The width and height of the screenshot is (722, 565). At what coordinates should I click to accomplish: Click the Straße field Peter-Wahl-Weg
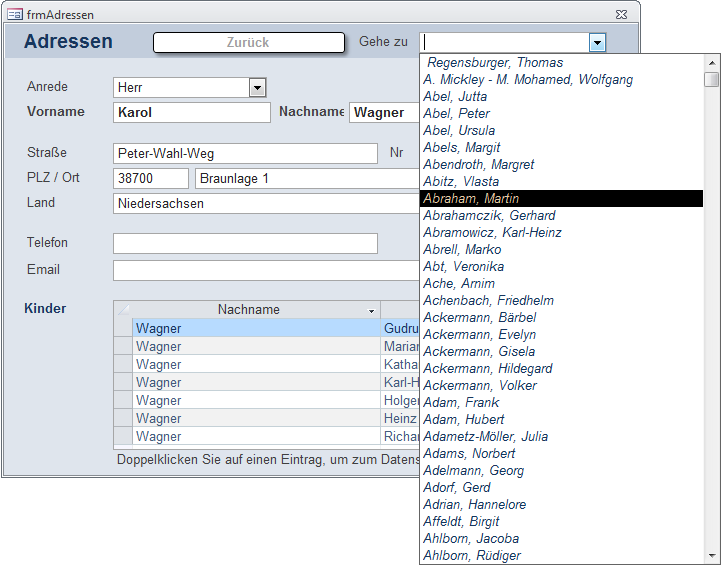pyautogui.click(x=245, y=153)
